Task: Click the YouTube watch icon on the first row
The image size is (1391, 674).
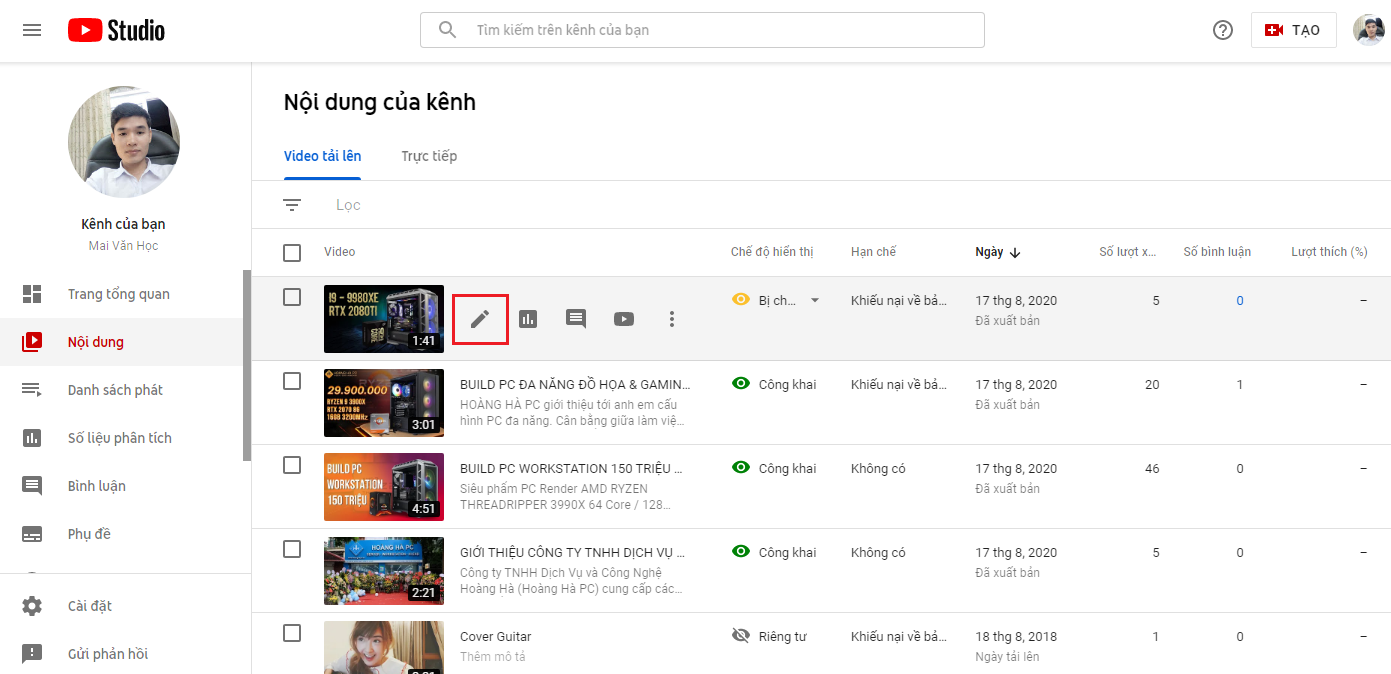Action: [x=623, y=318]
